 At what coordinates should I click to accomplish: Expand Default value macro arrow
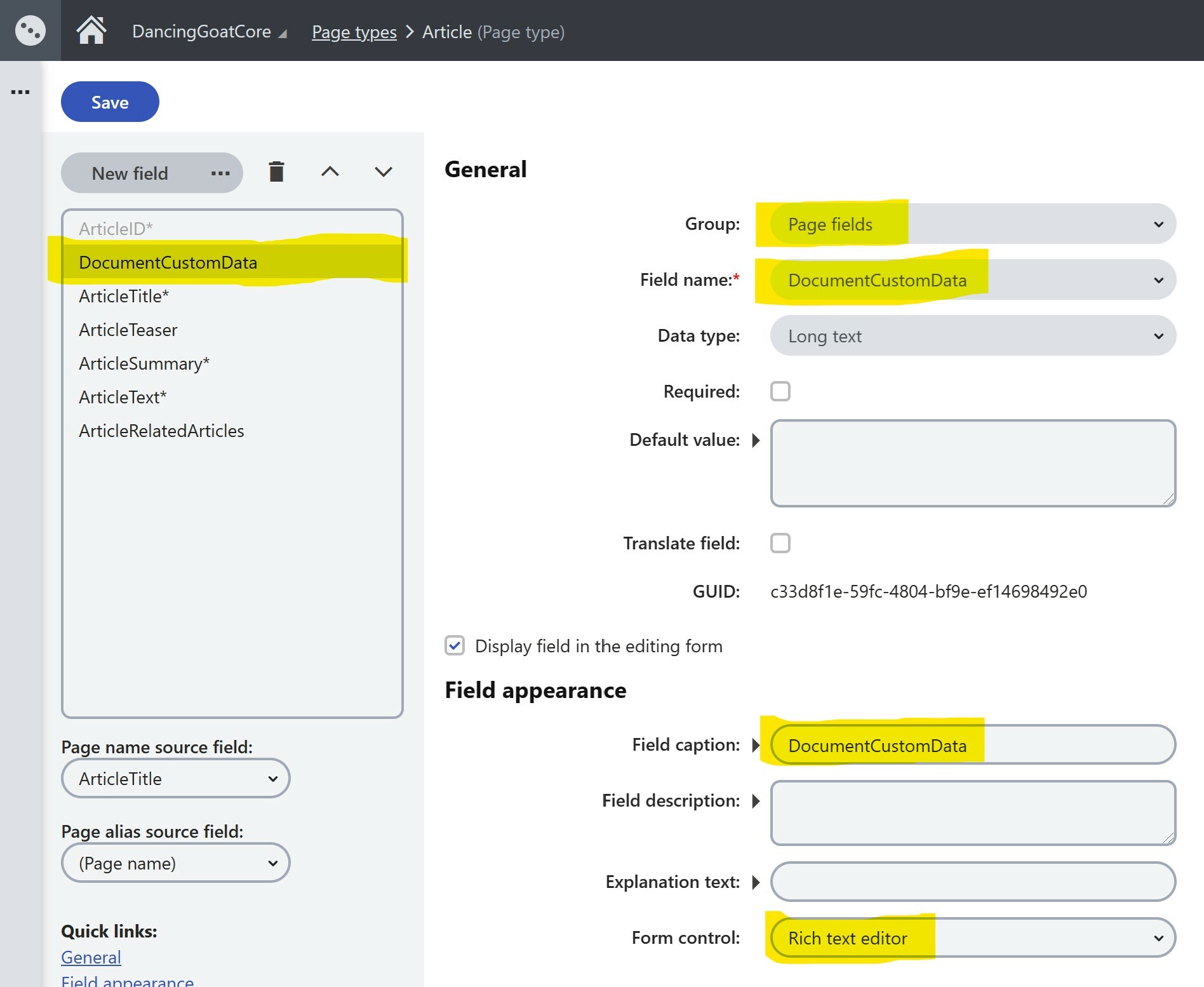756,440
